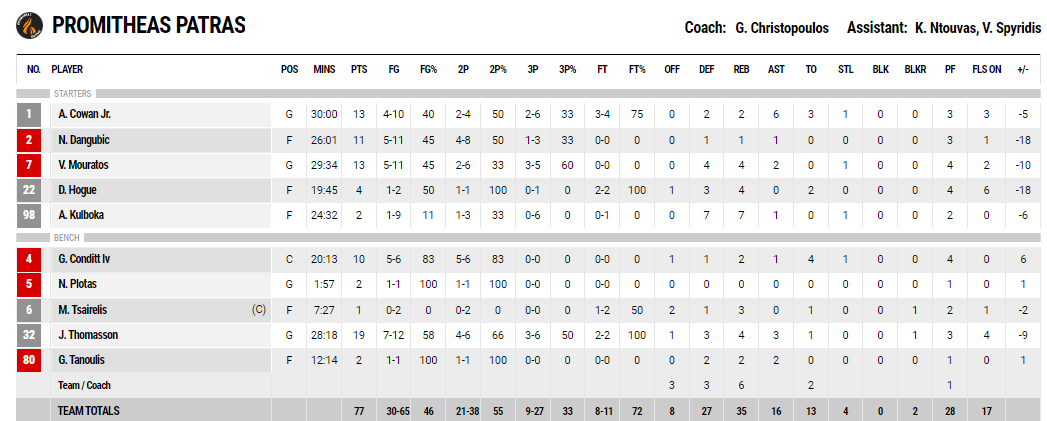Click the Promitheas Patras team logo

click(29, 26)
